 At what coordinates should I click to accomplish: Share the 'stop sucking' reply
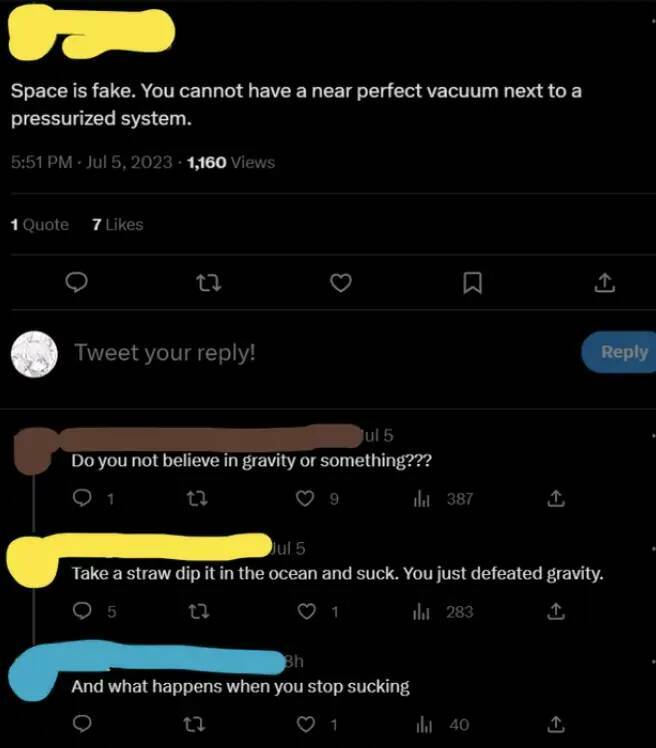tap(557, 723)
